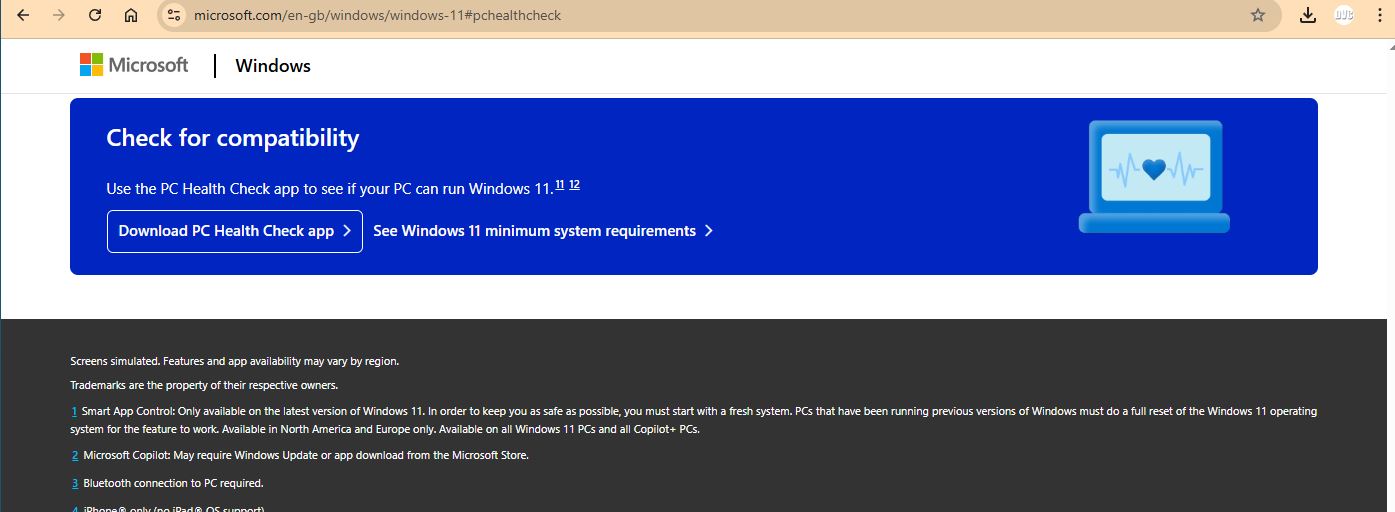Click the laptop heartbeat illustration
This screenshot has height=512, width=1395.
tap(1154, 177)
